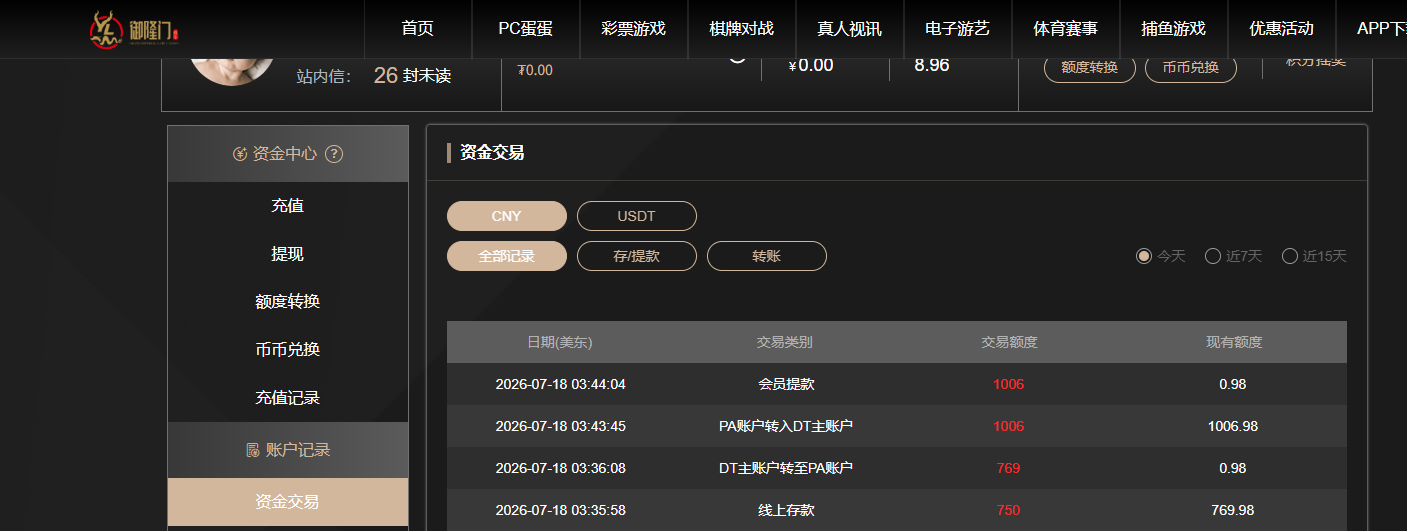The height and width of the screenshot is (531, 1407).
Task: Click the document icon beside 账户记录
Action: coord(253,450)
